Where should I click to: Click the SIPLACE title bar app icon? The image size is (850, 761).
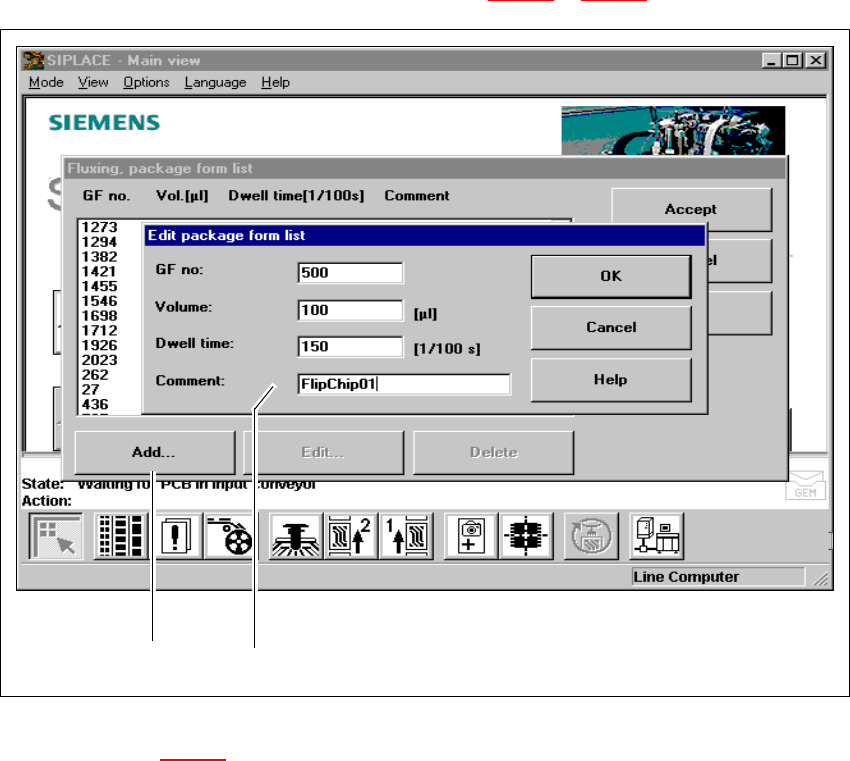tap(33, 60)
